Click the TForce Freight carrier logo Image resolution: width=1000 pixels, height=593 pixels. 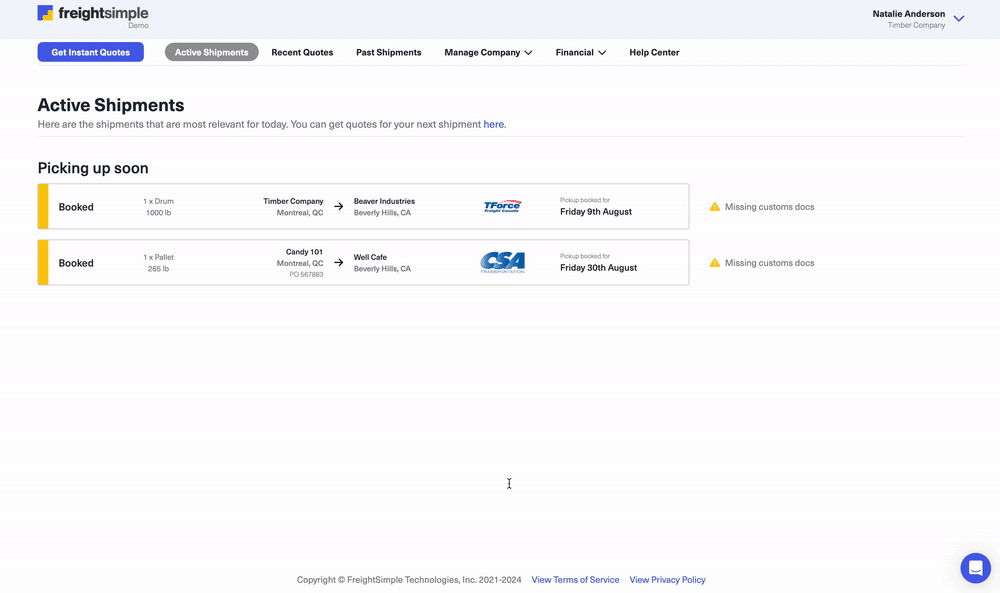coord(502,207)
